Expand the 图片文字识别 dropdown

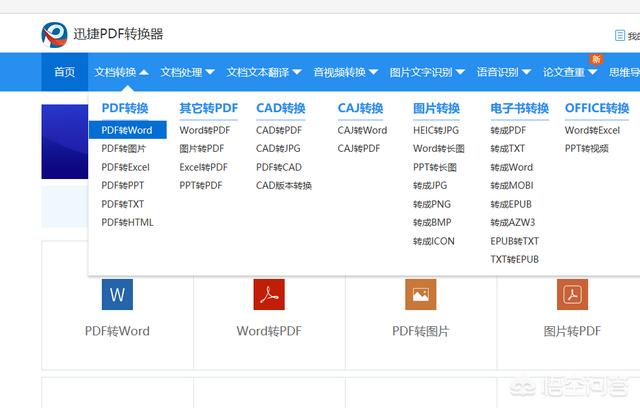(x=427, y=72)
